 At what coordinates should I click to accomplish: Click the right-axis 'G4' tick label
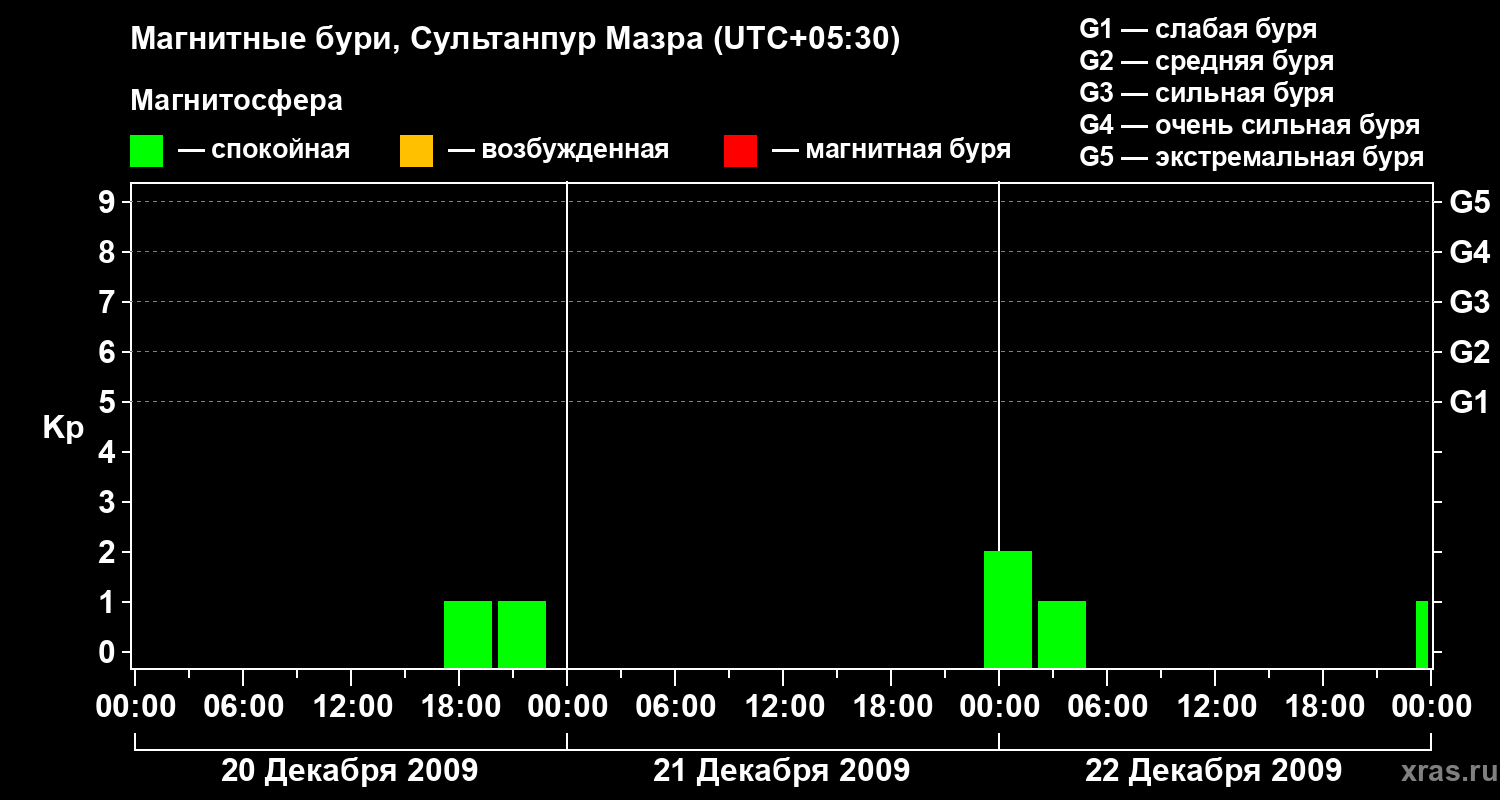tap(1470, 252)
